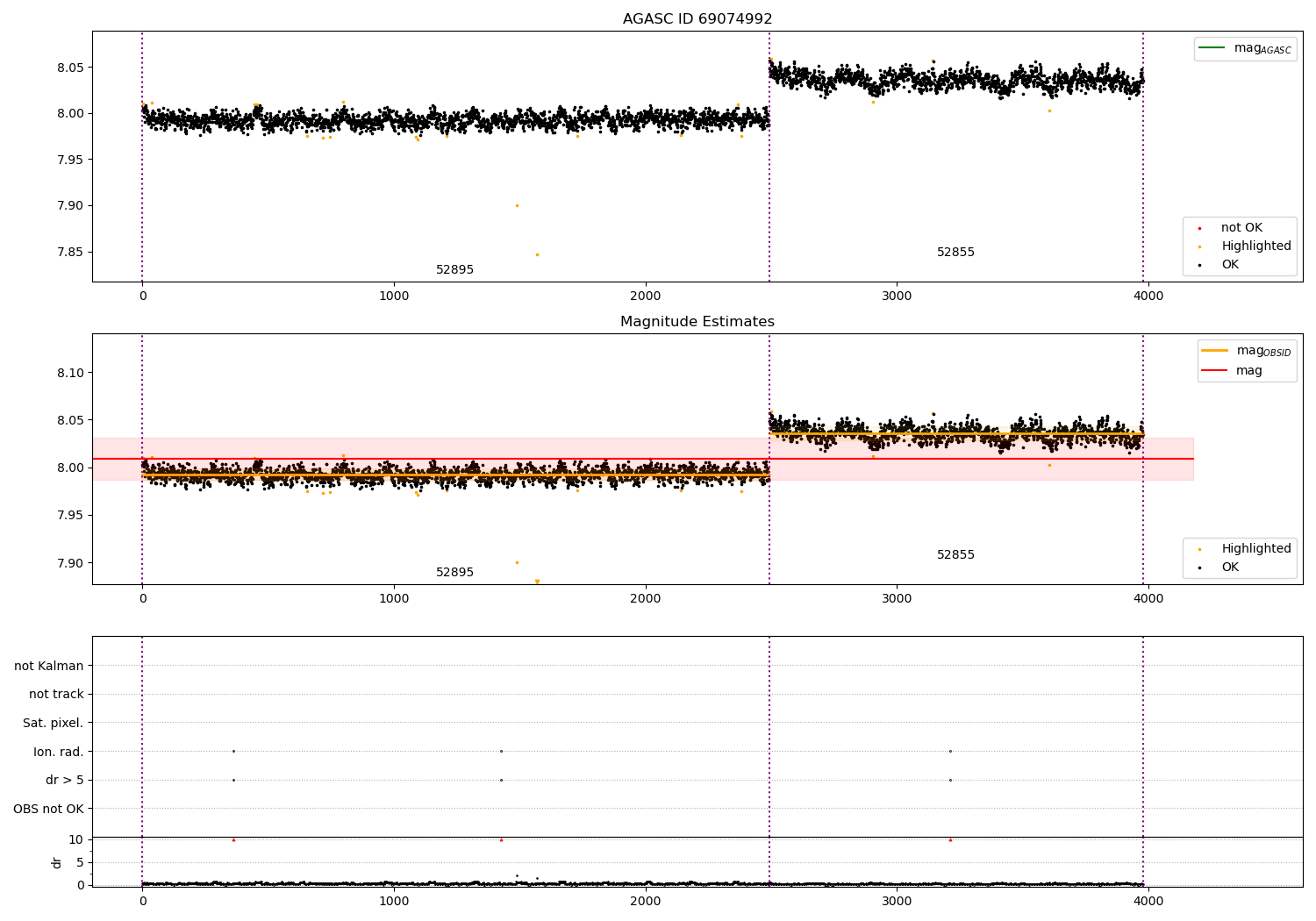Select the red 'mag' legend entry

point(1232,371)
